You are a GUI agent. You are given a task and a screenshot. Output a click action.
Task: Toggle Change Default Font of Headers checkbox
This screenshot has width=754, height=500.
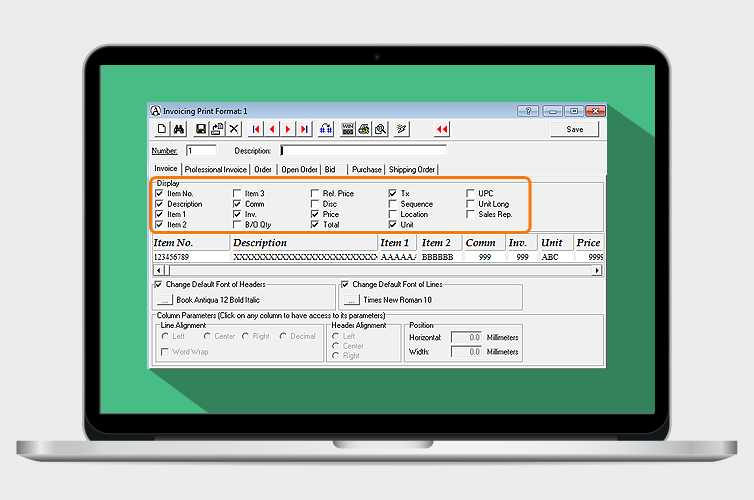pos(158,284)
